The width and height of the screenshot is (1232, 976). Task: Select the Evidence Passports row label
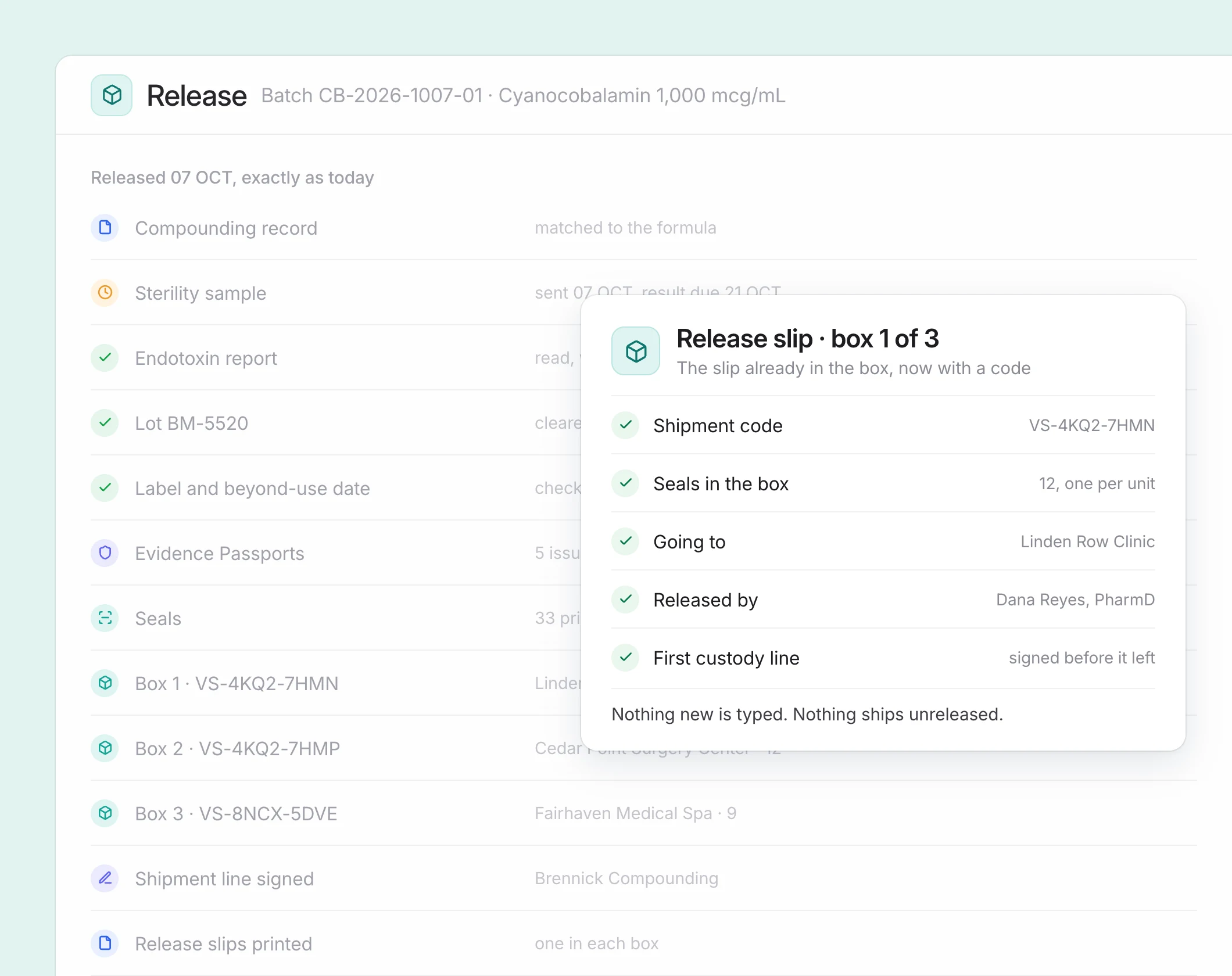point(220,554)
